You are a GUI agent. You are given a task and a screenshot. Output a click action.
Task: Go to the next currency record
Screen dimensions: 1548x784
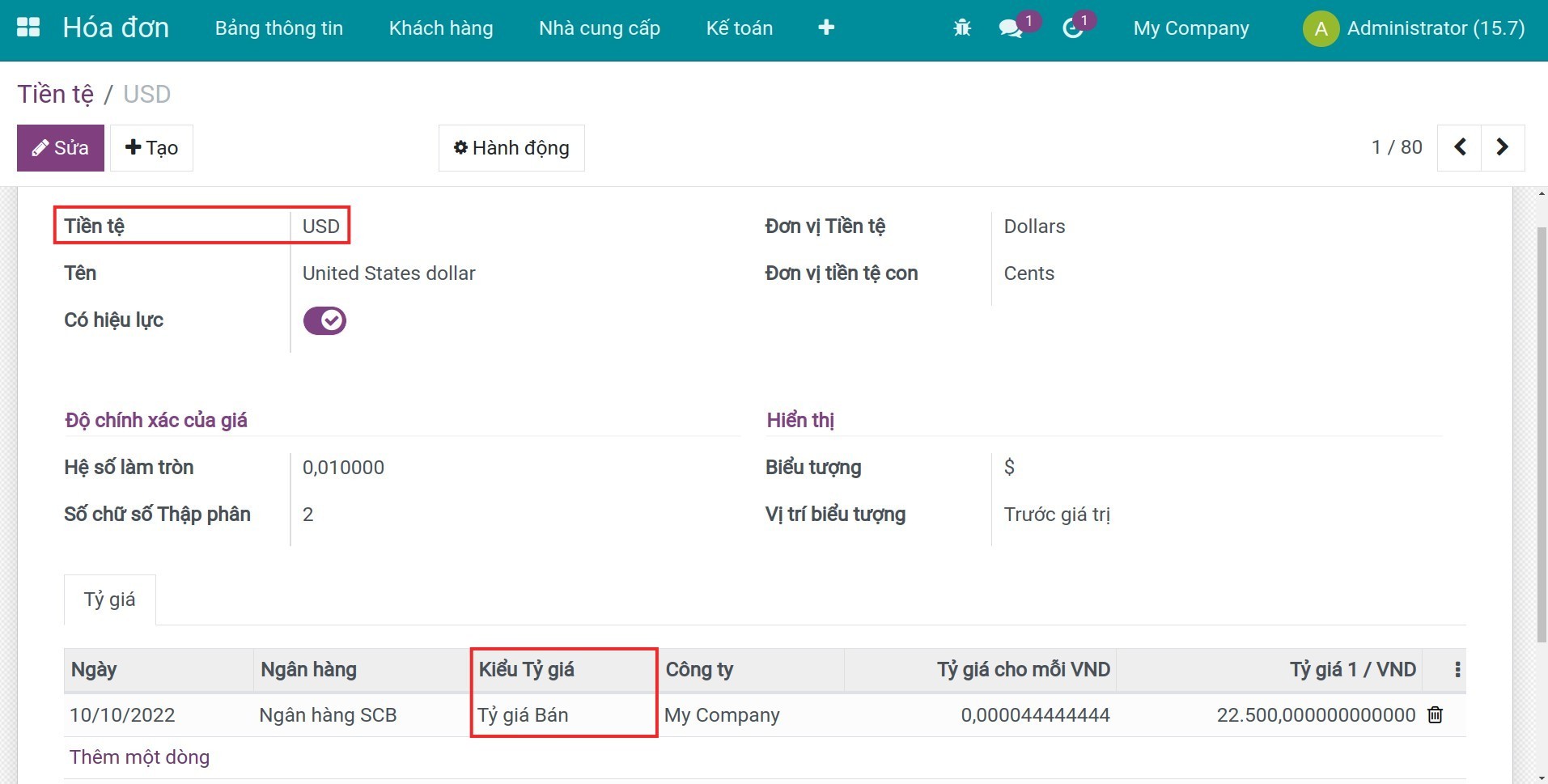pos(1502,146)
